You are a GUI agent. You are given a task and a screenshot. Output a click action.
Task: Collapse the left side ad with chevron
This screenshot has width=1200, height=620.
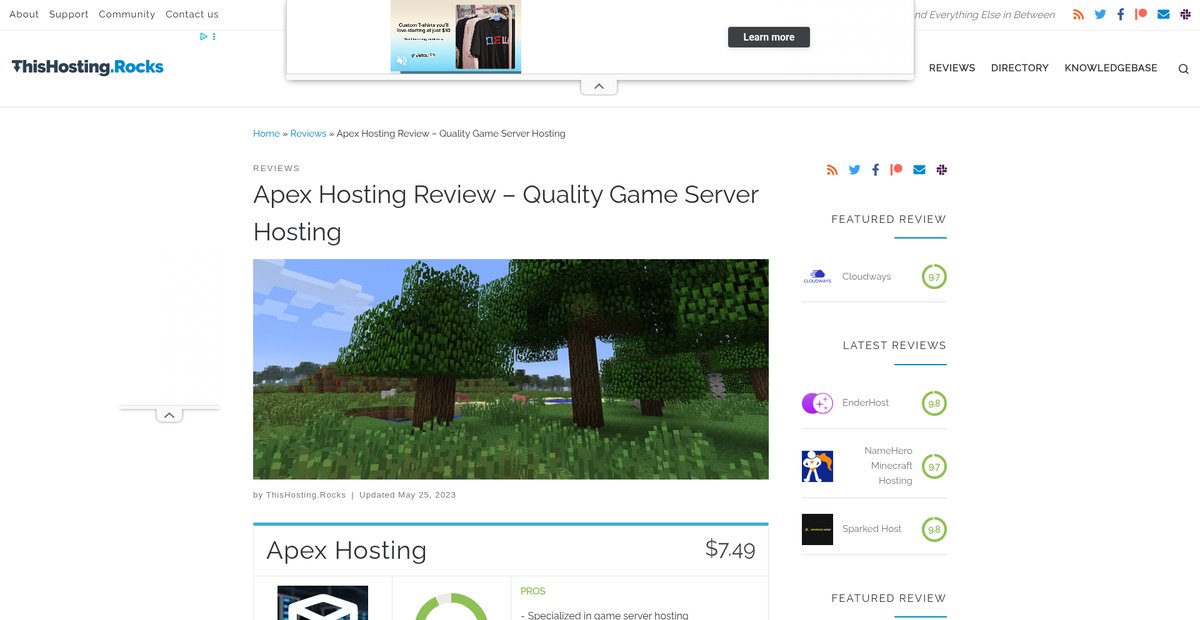pyautogui.click(x=169, y=415)
